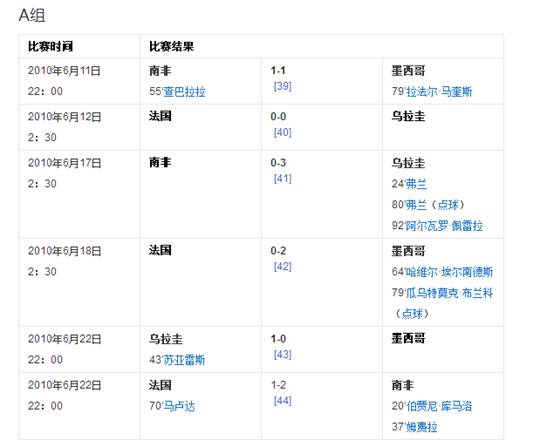The height and width of the screenshot is (440, 554).
Task: Click the 2:30 time under June 17
Action: click(x=42, y=183)
